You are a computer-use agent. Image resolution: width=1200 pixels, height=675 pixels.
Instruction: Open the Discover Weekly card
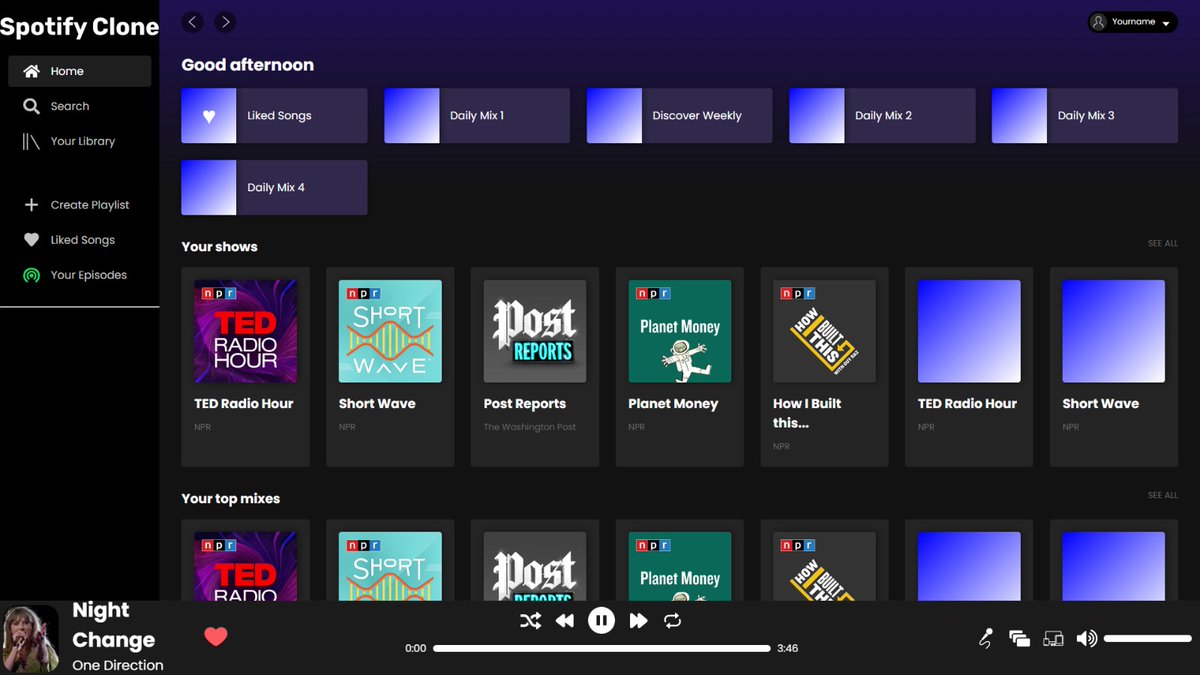coord(679,116)
